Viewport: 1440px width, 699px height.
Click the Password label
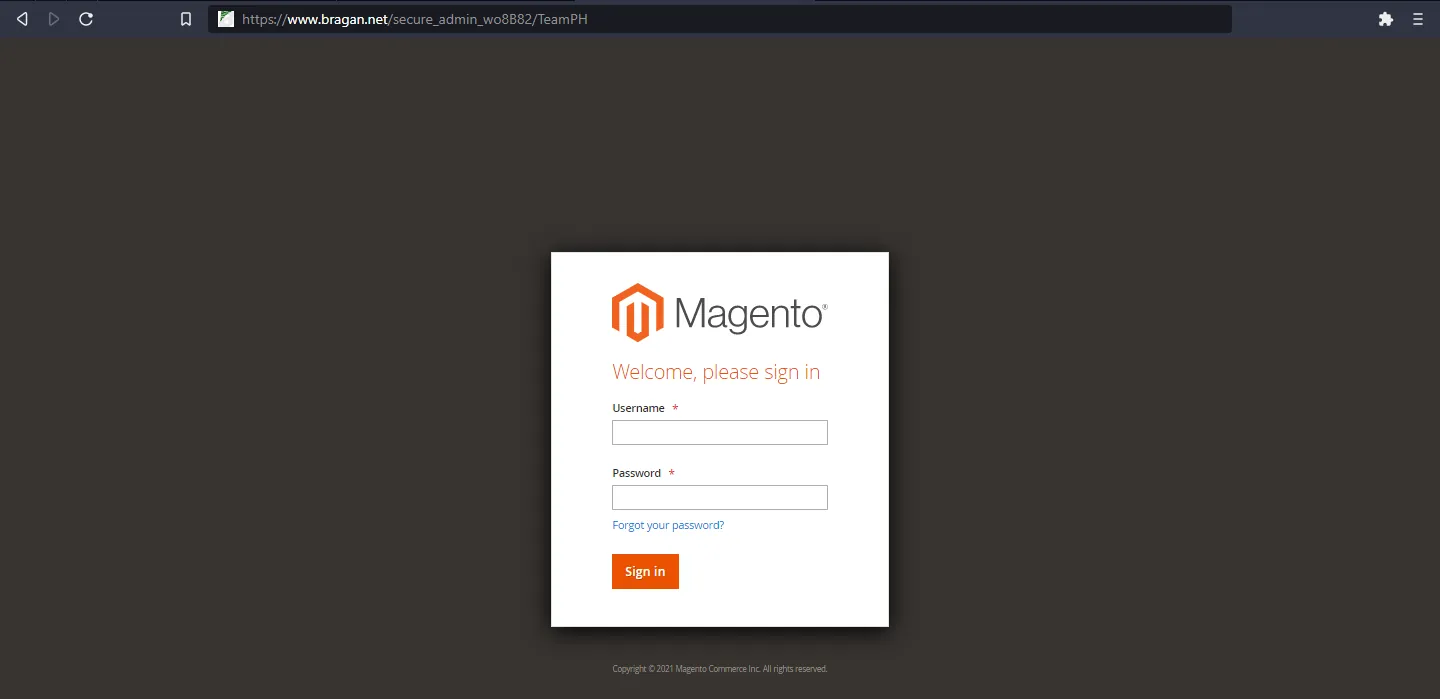coord(636,473)
